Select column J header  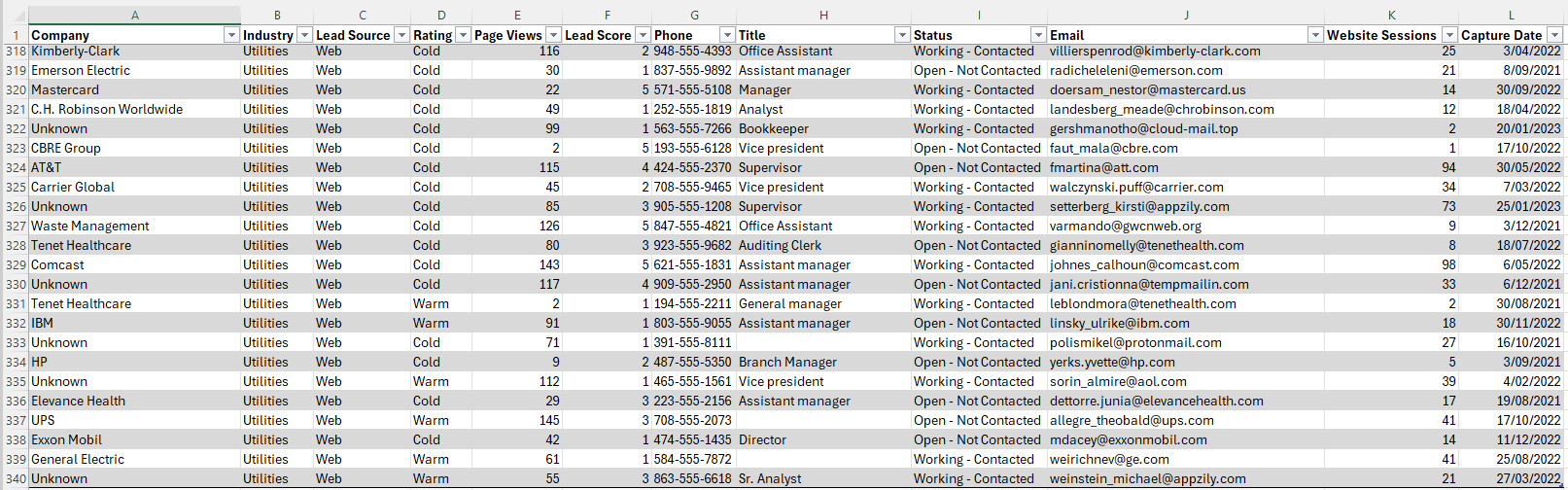click(1186, 15)
